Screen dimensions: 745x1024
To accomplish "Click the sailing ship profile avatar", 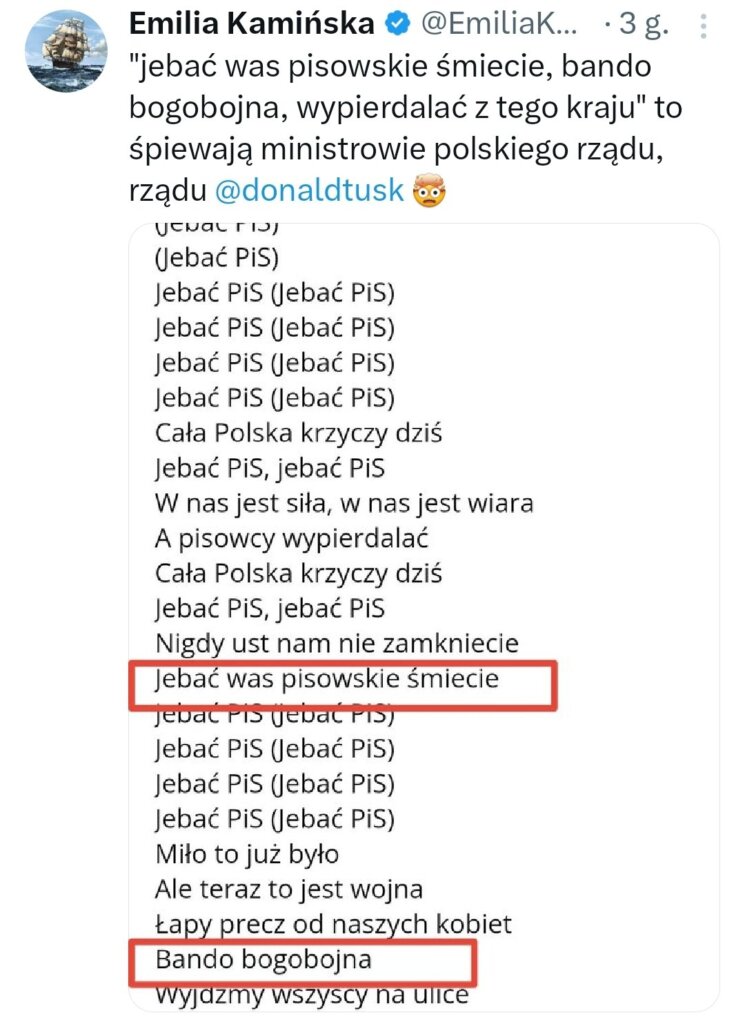I will pos(66,51).
